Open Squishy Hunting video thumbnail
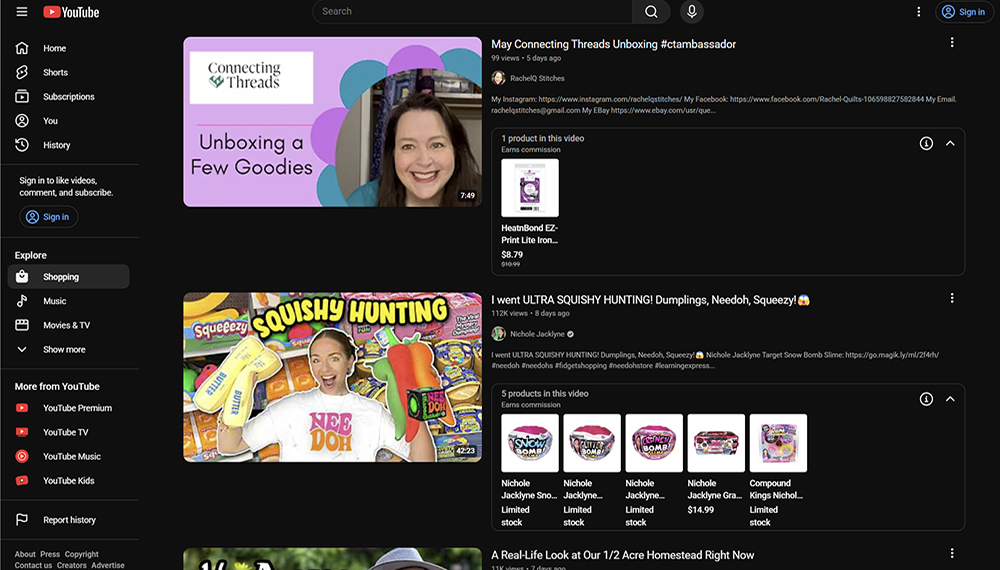The height and width of the screenshot is (570, 1000). click(332, 377)
